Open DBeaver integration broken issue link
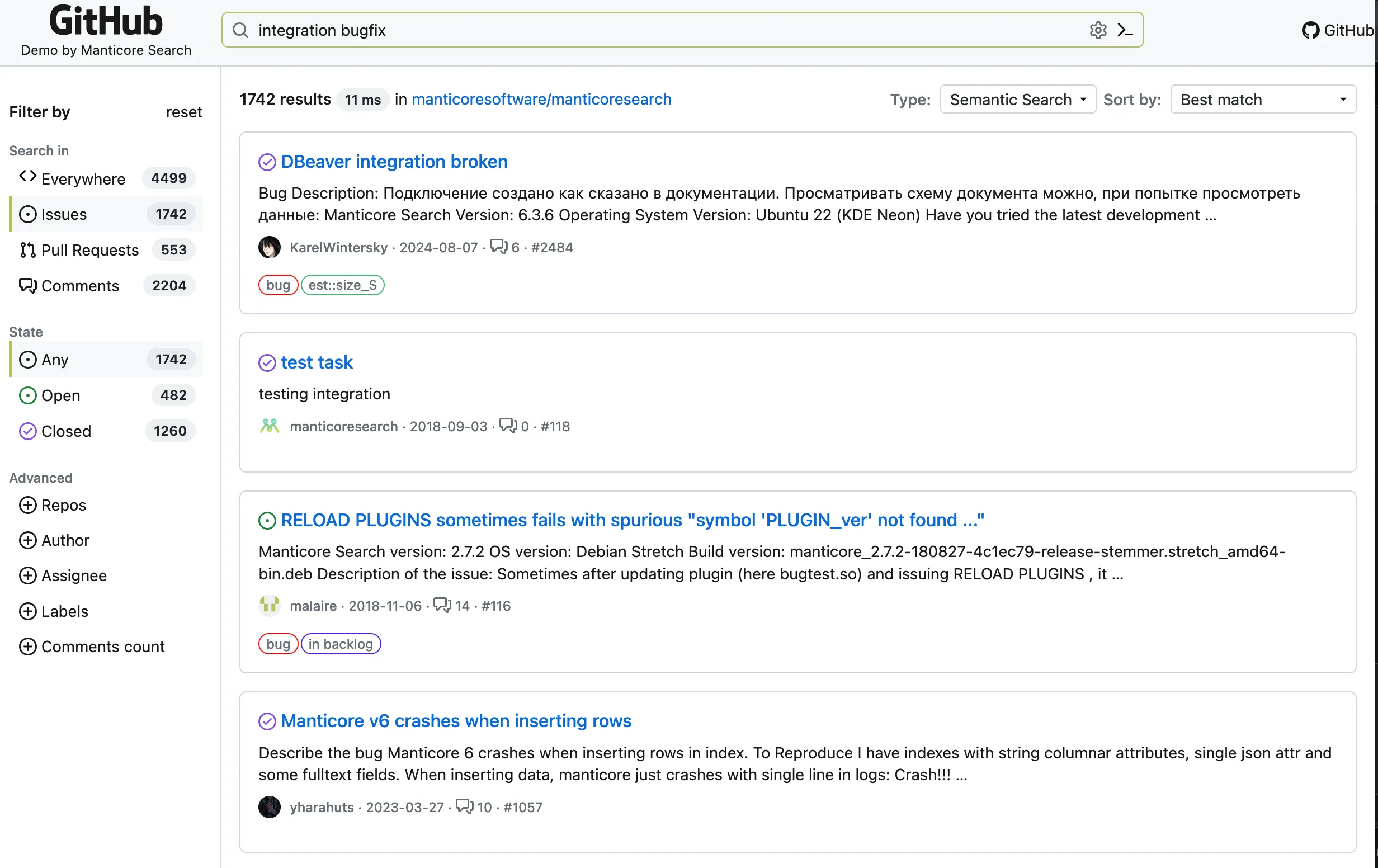Screen dimensions: 1378x868 click(x=394, y=161)
